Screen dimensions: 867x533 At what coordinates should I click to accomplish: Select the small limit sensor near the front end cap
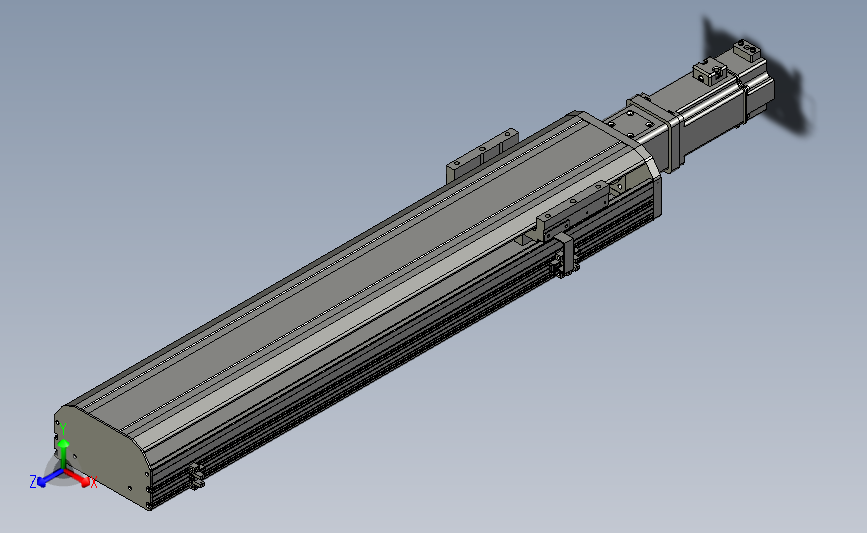pyautogui.click(x=197, y=477)
